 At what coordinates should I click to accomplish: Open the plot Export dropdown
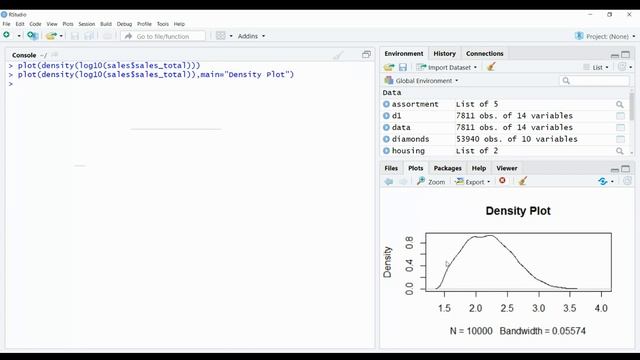click(473, 182)
